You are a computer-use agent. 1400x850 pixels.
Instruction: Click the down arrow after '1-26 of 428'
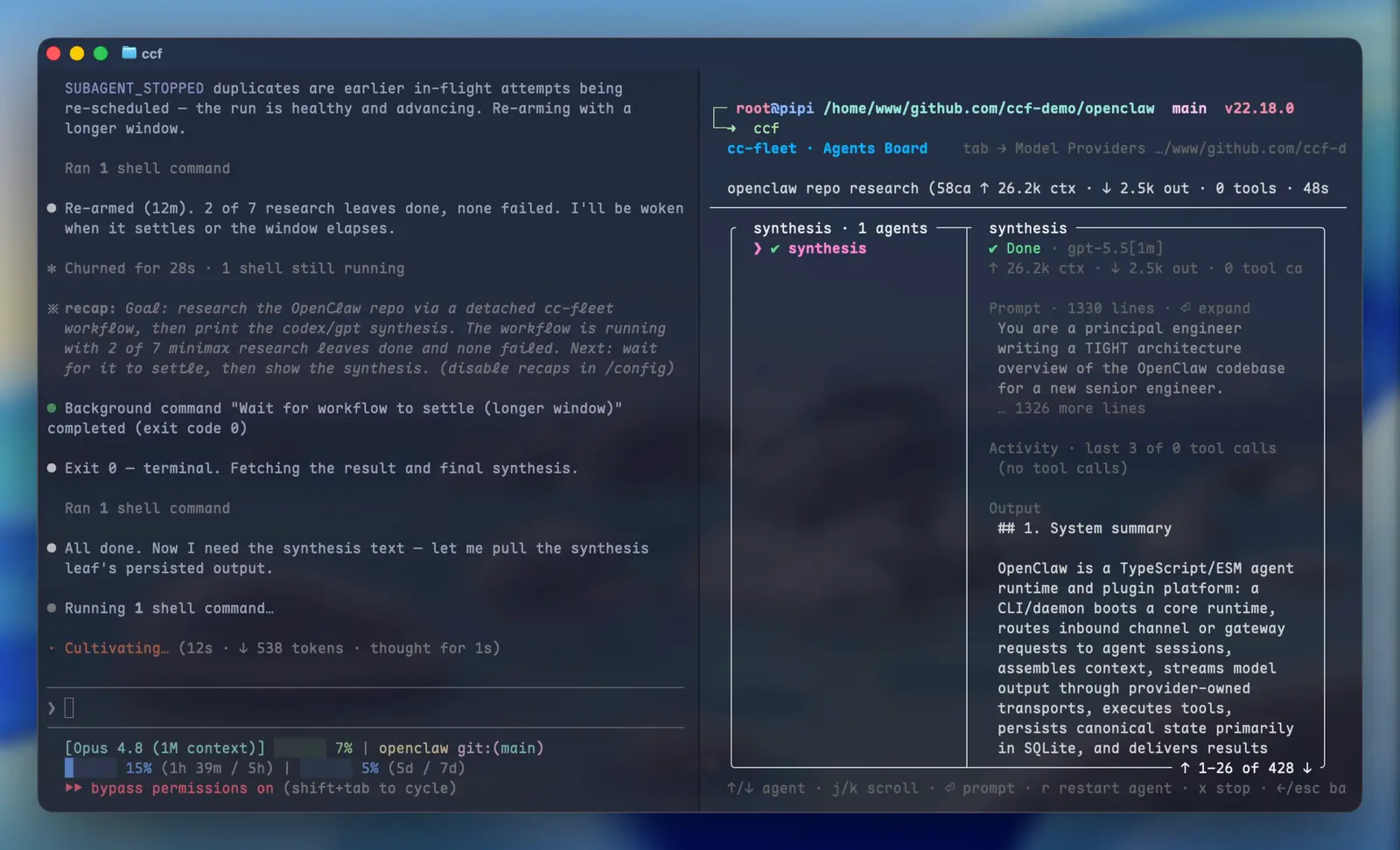[x=1307, y=768]
